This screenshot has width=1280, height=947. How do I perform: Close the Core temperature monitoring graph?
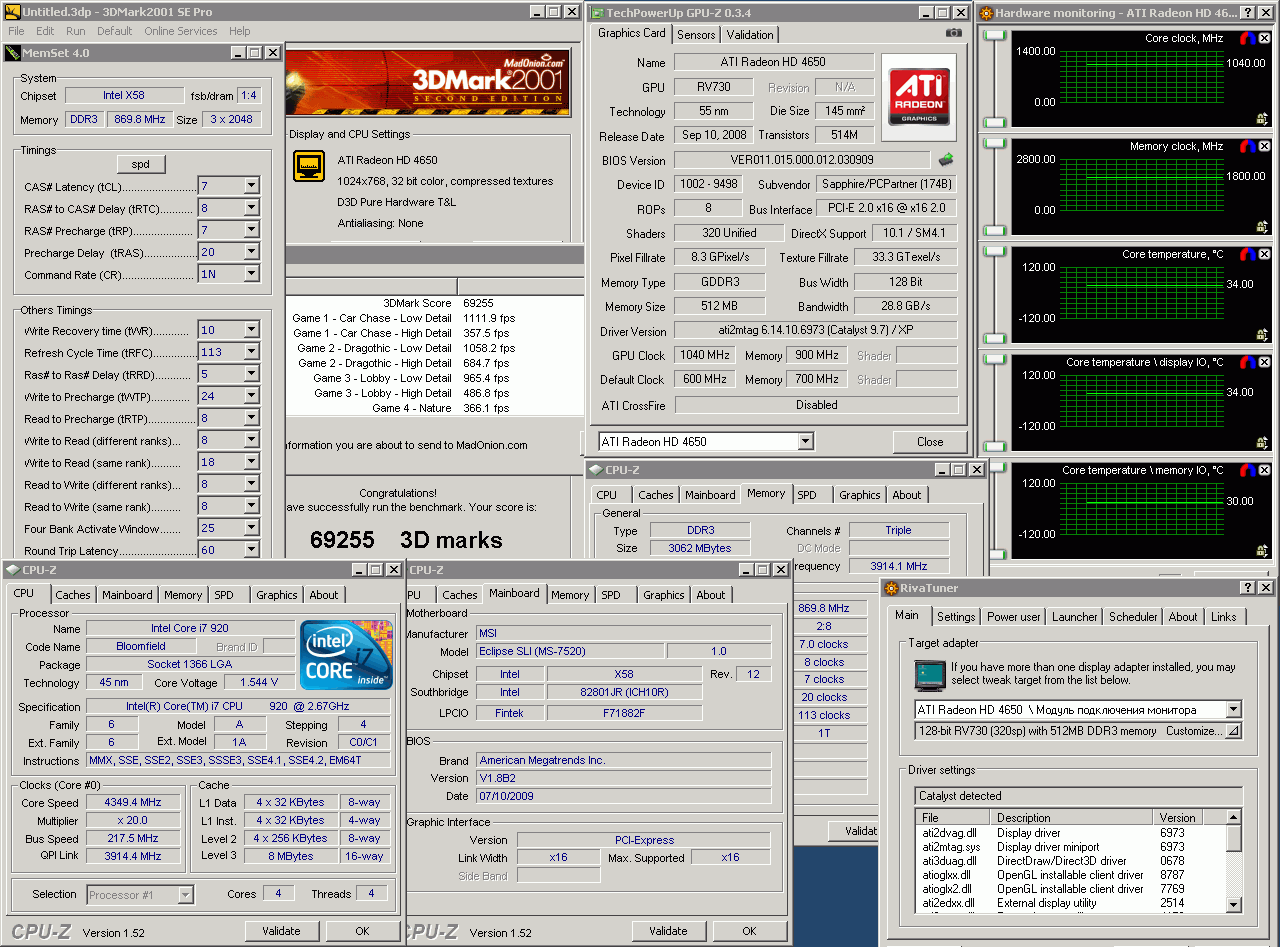(x=1264, y=254)
